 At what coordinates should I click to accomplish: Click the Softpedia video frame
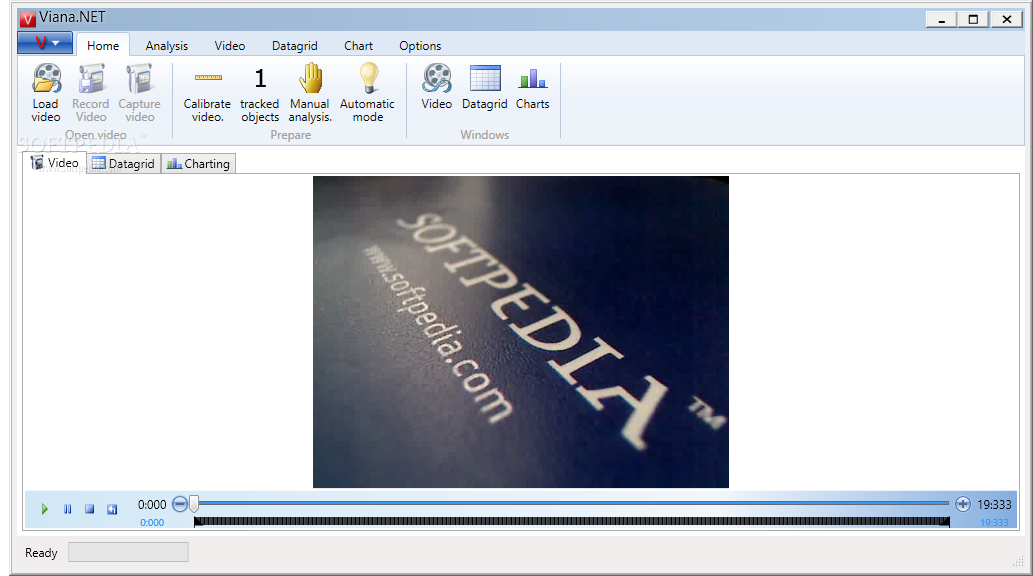520,331
